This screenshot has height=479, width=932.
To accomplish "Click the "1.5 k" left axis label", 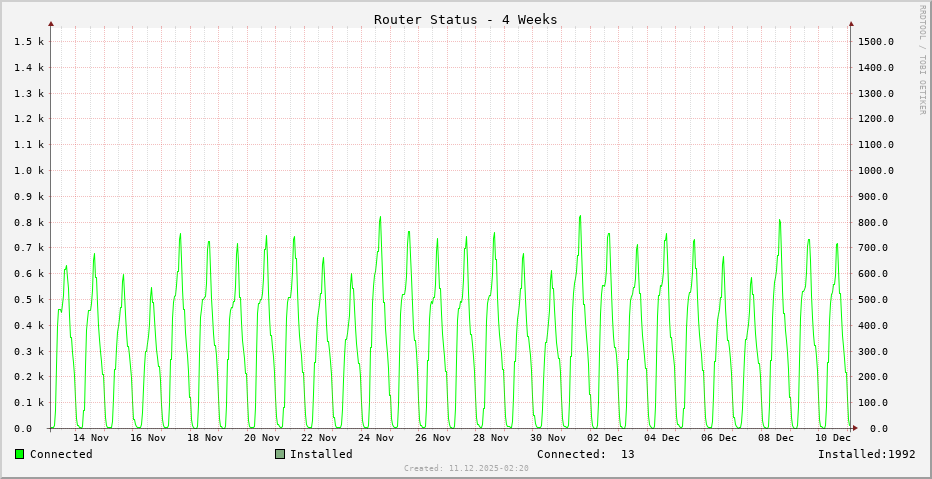I will [28, 41].
